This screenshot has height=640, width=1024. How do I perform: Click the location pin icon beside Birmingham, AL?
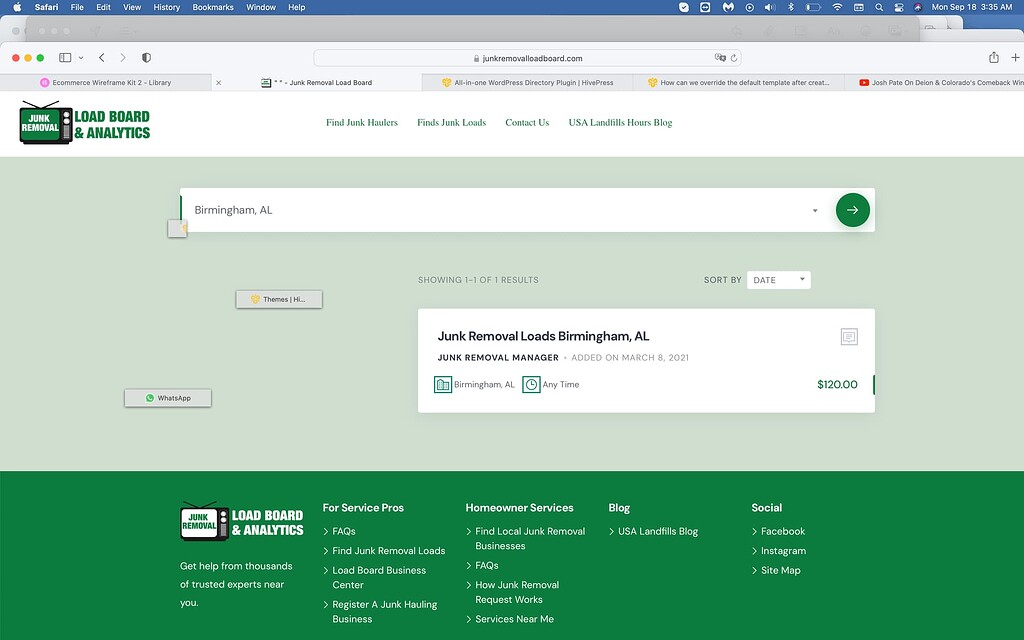coord(441,384)
